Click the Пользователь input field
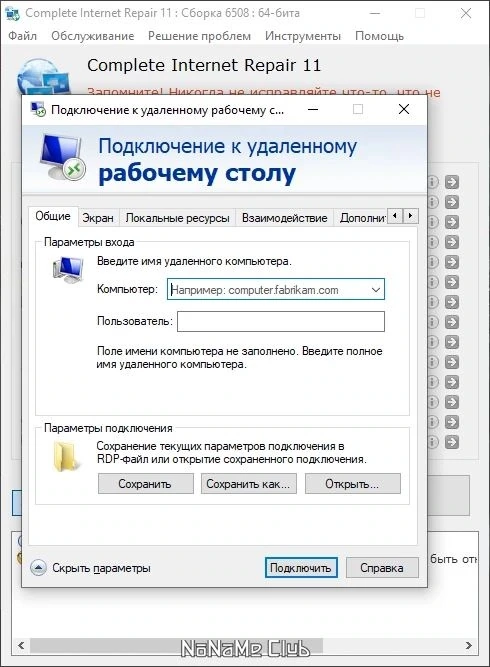The height and width of the screenshot is (667, 490). (281, 322)
